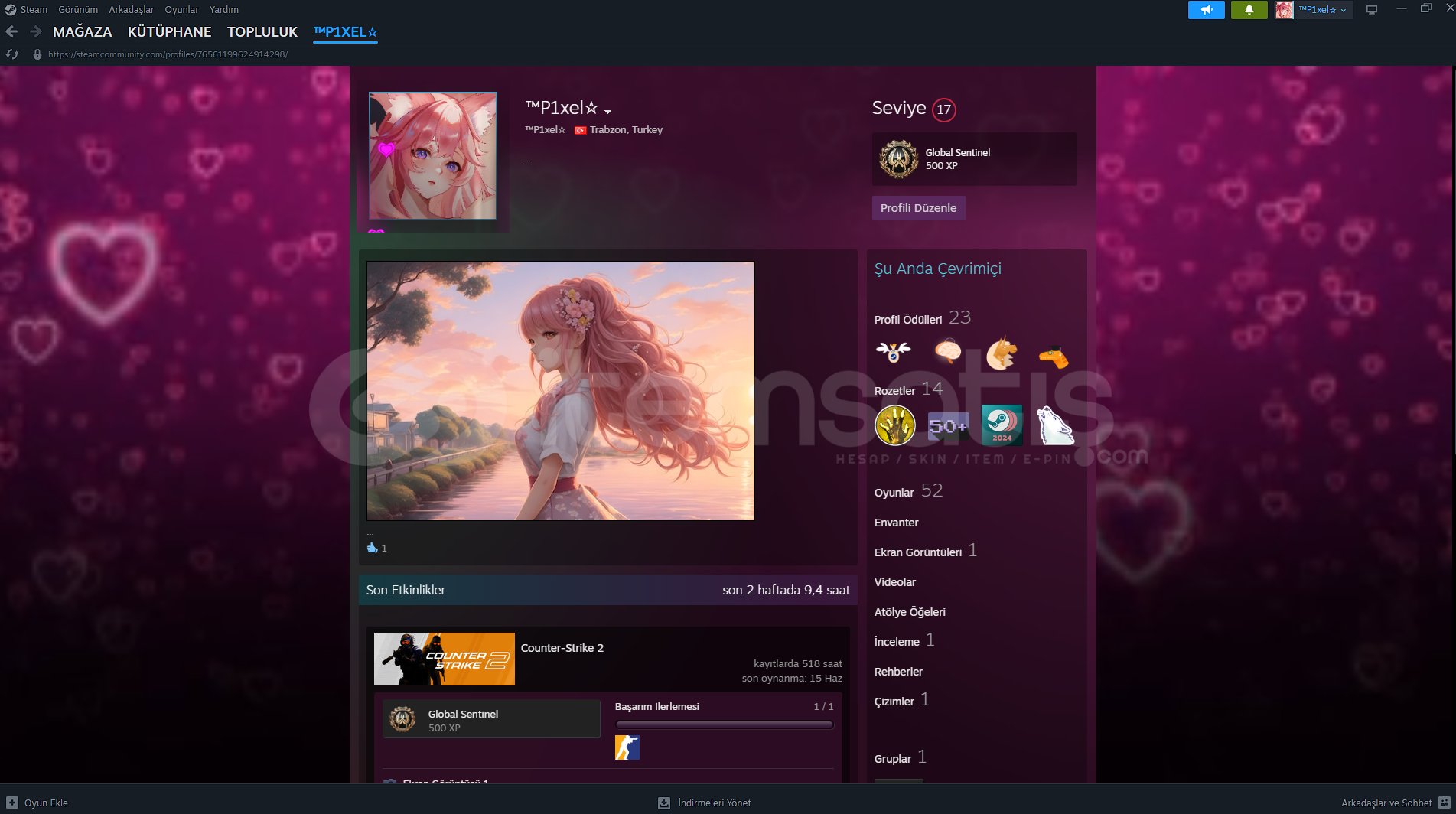Open the Yardım menu
The image size is (1456, 814).
[x=224, y=9]
